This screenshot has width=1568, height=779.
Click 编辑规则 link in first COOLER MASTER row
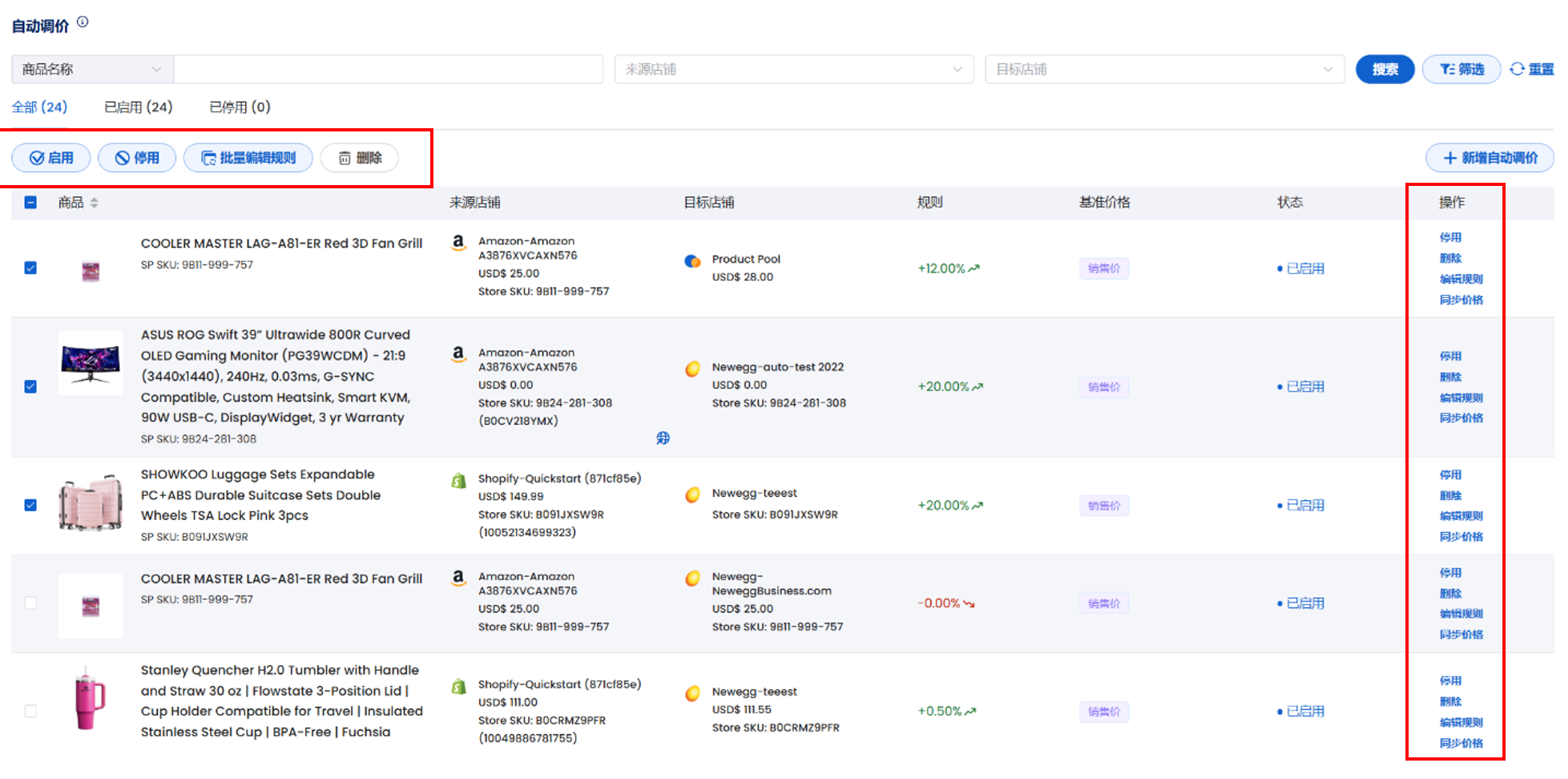click(1461, 279)
